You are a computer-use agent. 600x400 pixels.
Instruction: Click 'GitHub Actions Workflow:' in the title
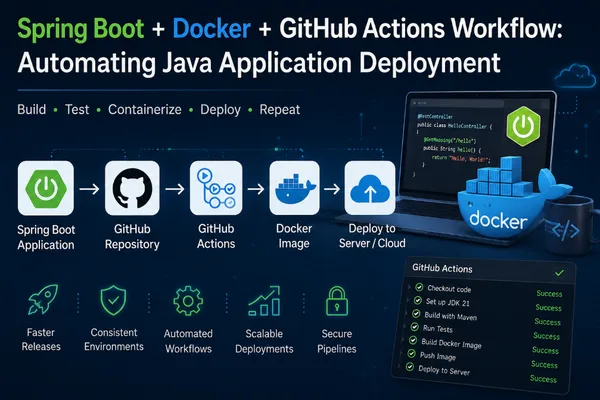click(421, 29)
